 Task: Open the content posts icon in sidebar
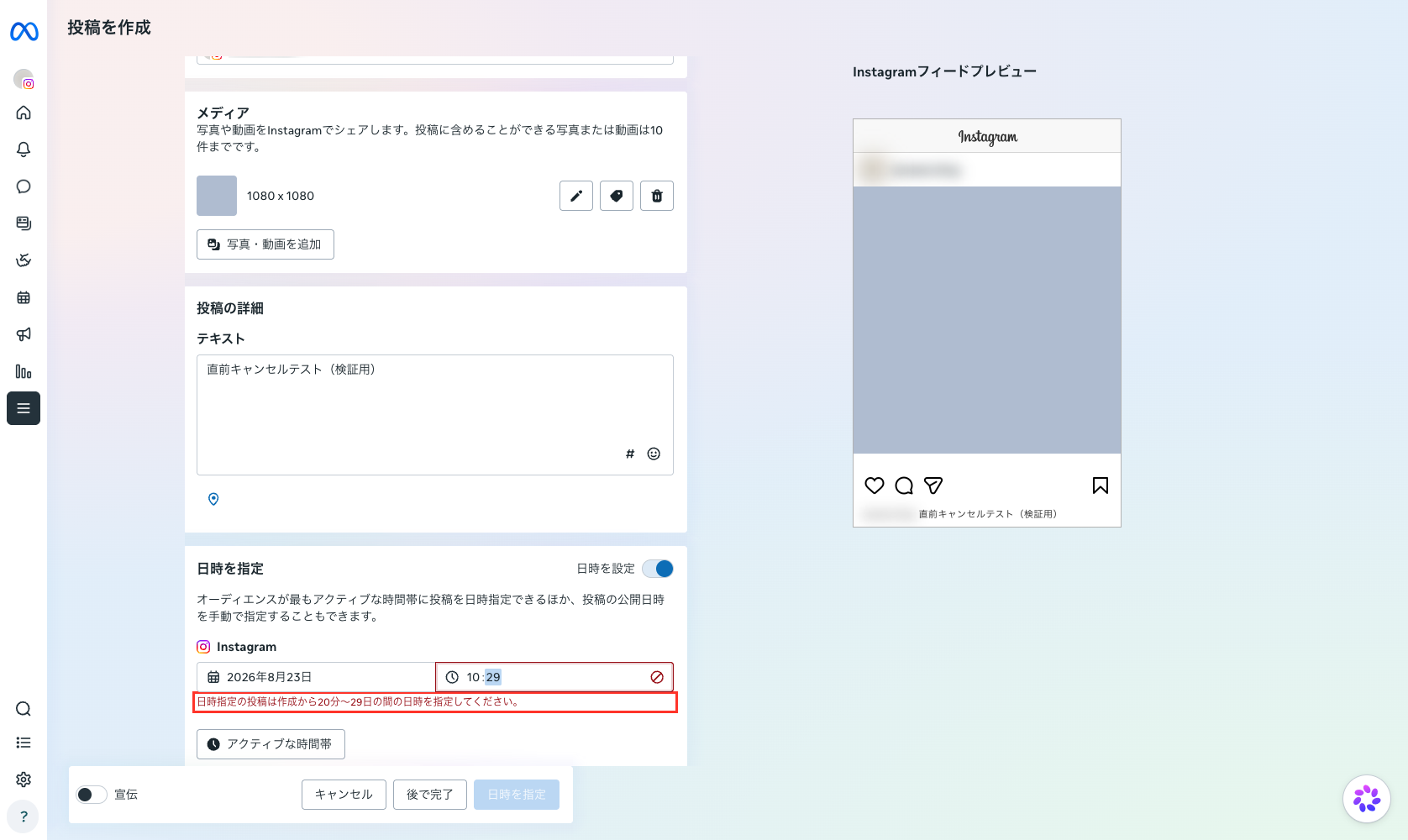[x=24, y=223]
